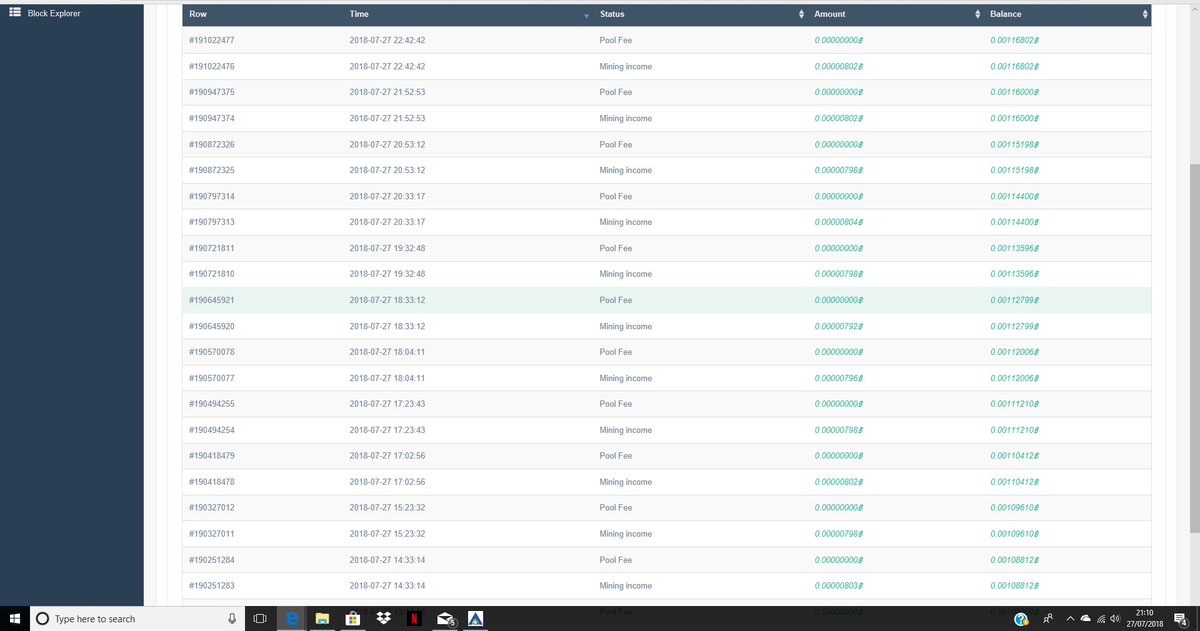Screen dimensions: 1200x631
Task: Click time 2018-07-27 17:02:56 in row #190418478
Action: (x=387, y=482)
